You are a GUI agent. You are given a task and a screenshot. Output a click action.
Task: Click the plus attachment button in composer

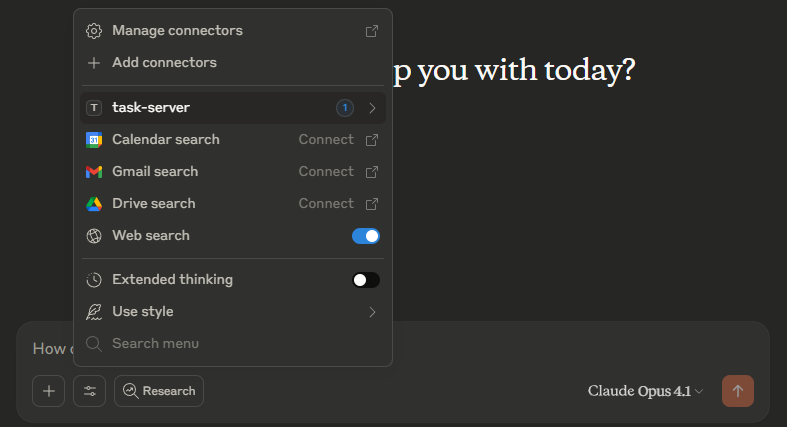coord(48,391)
